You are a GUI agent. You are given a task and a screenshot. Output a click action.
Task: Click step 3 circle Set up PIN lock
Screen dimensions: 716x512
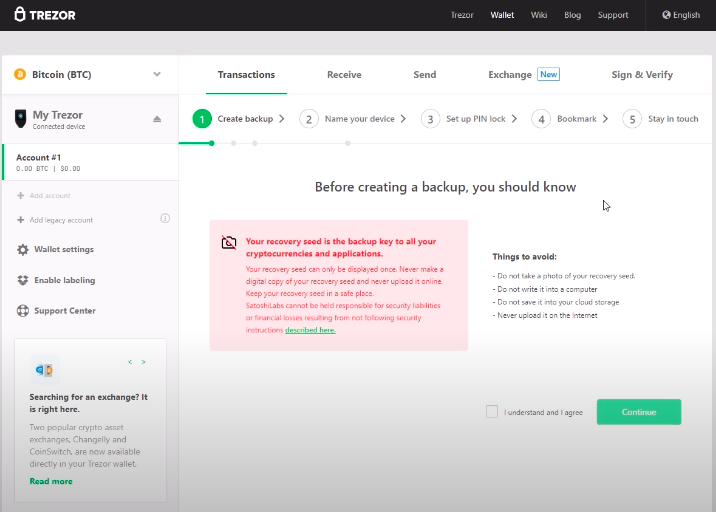[x=430, y=119]
